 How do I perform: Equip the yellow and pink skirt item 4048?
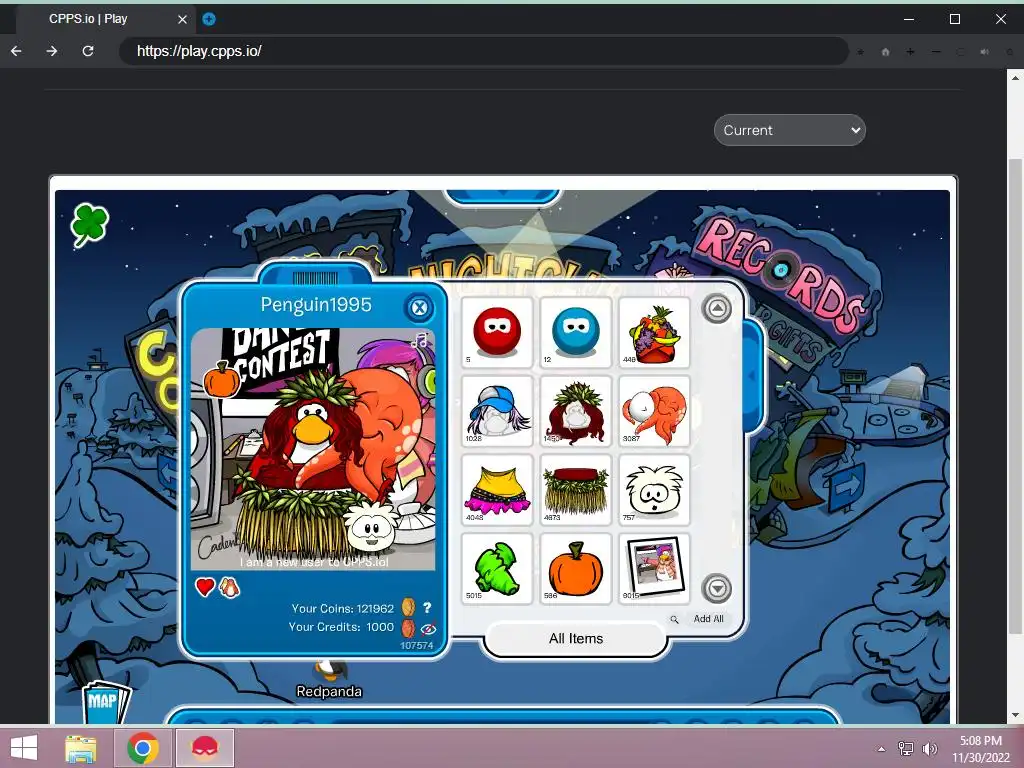[x=497, y=490]
